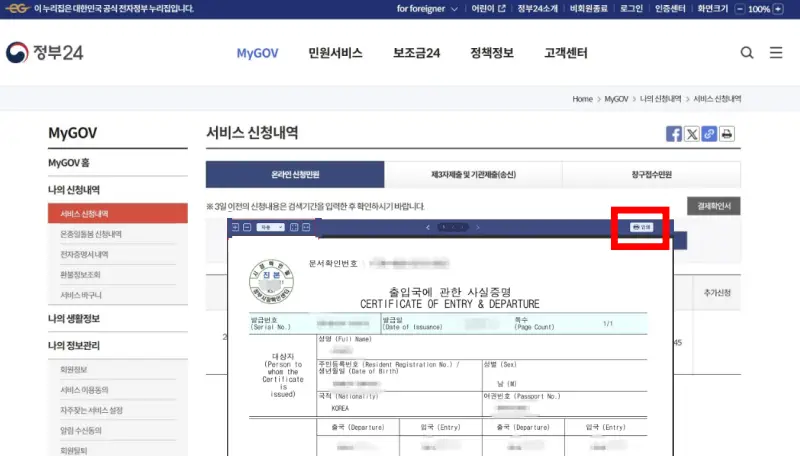Click 'CERTIFICATE OF ENTRY & DEPARTURE' title text
The width and height of the screenshot is (800, 456).
coord(449,304)
